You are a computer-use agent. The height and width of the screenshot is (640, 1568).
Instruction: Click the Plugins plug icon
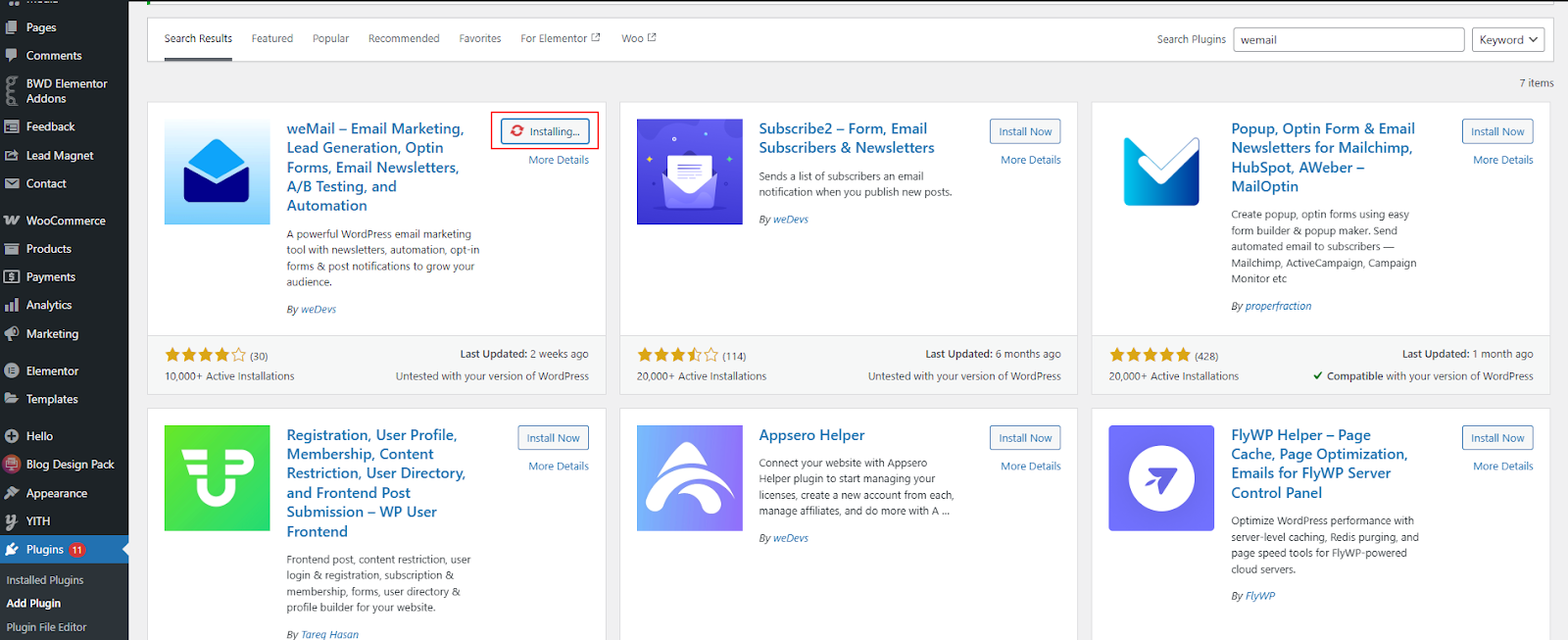[x=12, y=550]
